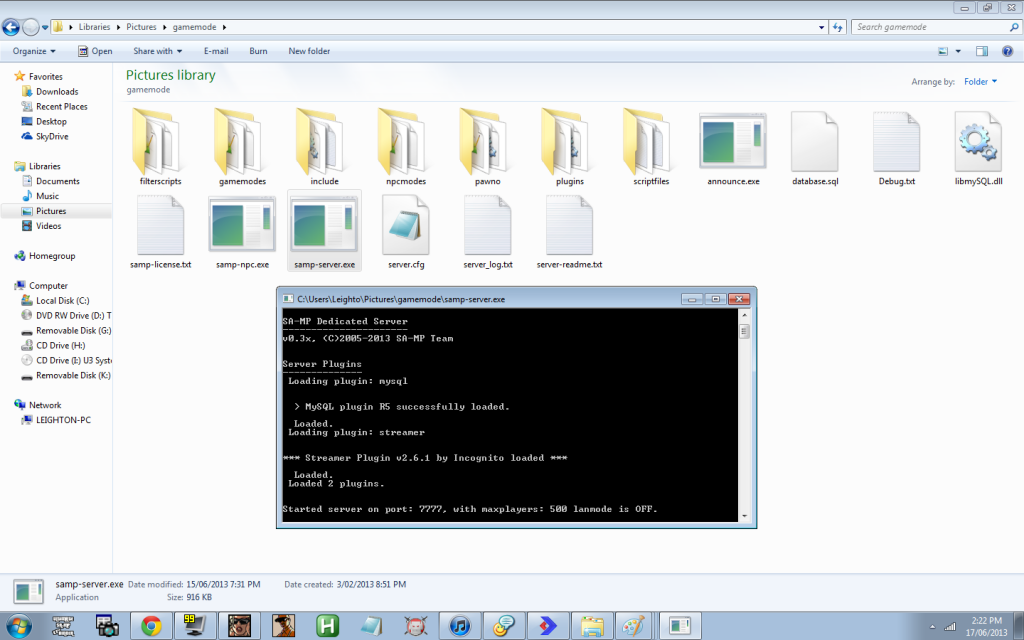Select the server-readme.txt file
1024x640 pixels.
point(569,231)
